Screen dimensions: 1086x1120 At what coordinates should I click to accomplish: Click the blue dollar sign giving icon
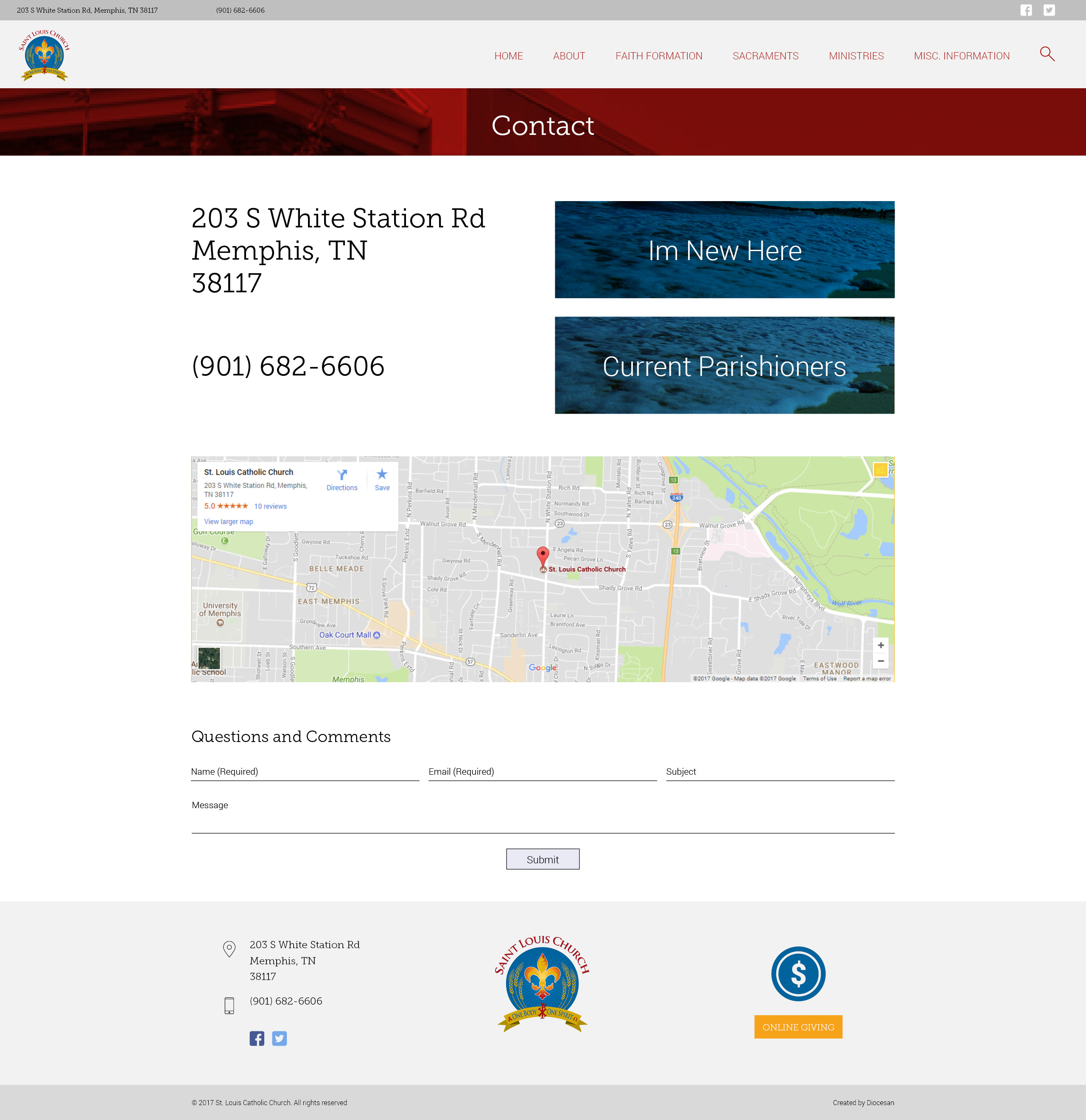798,974
